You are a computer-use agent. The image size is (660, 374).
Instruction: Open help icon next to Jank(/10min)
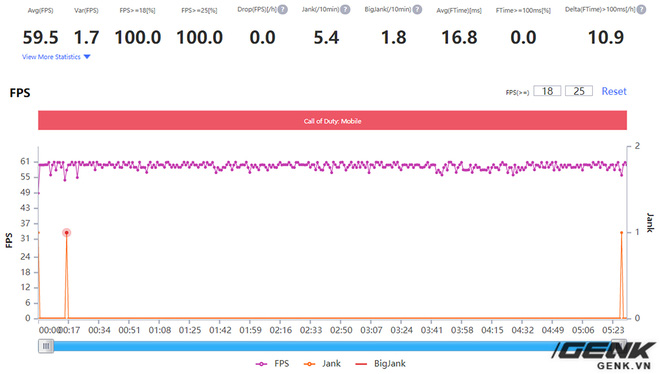(345, 9)
